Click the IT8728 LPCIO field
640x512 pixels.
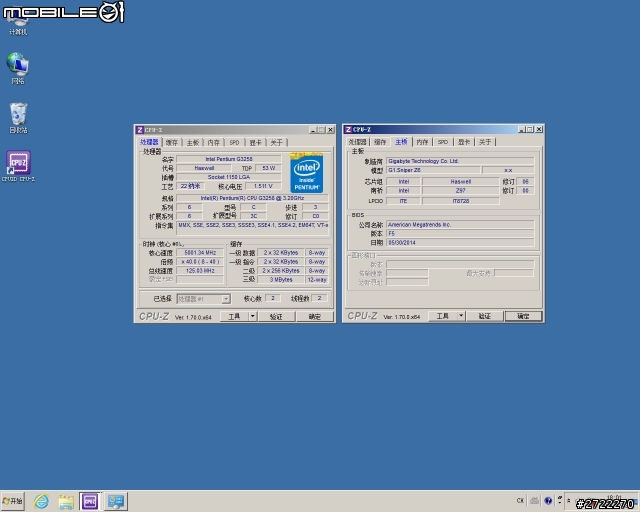460,201
